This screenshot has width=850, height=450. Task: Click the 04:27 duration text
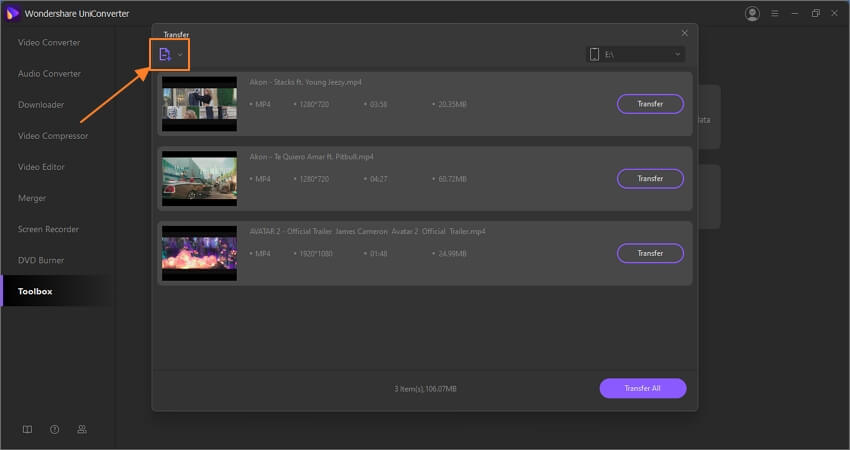click(x=378, y=179)
